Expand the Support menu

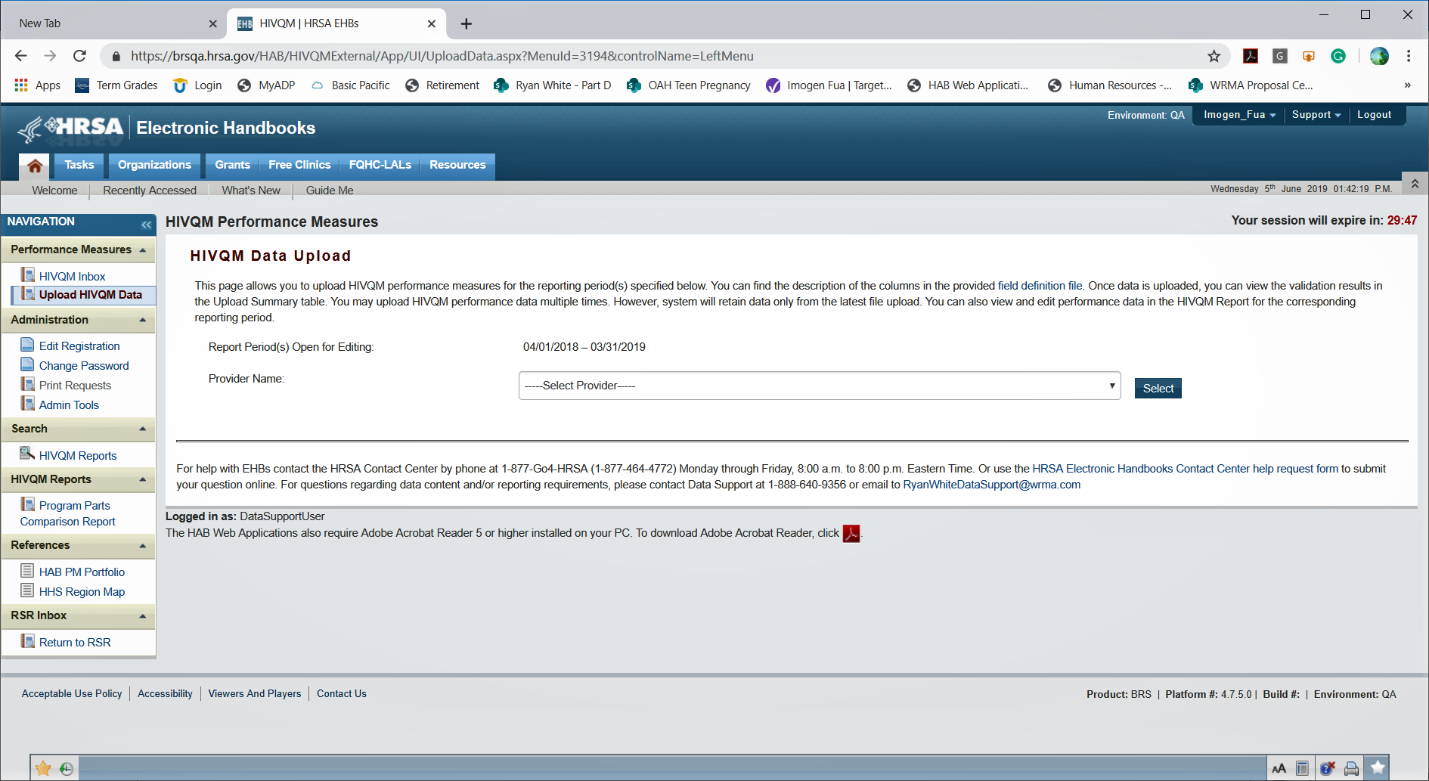(x=1316, y=115)
